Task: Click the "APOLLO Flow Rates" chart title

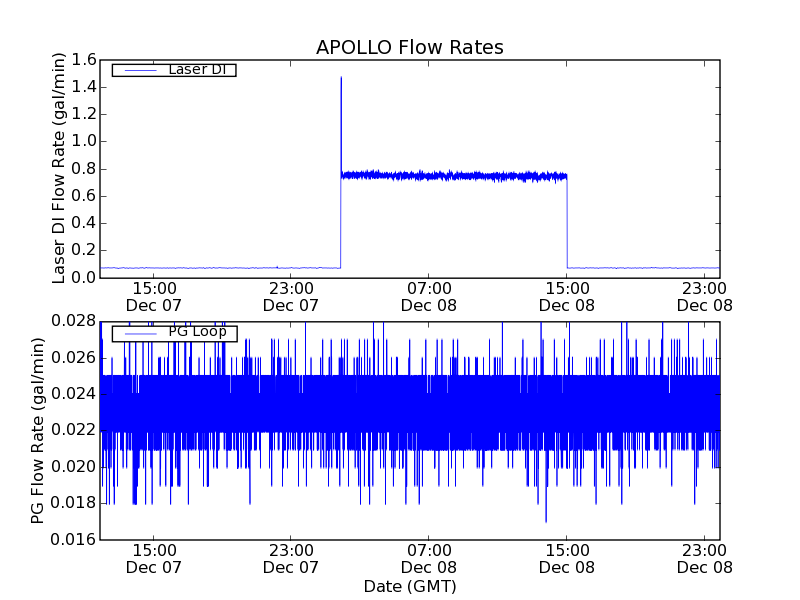Action: pyautogui.click(x=409, y=48)
